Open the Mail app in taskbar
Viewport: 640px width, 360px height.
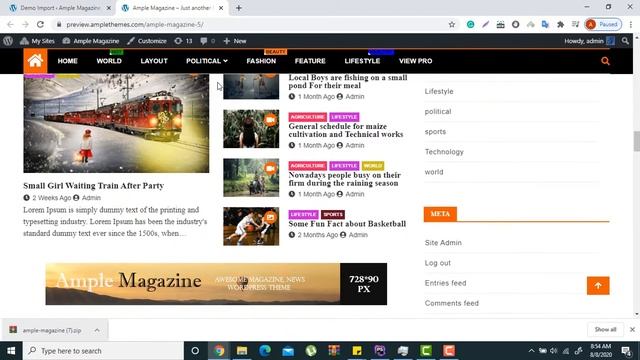pos(288,351)
